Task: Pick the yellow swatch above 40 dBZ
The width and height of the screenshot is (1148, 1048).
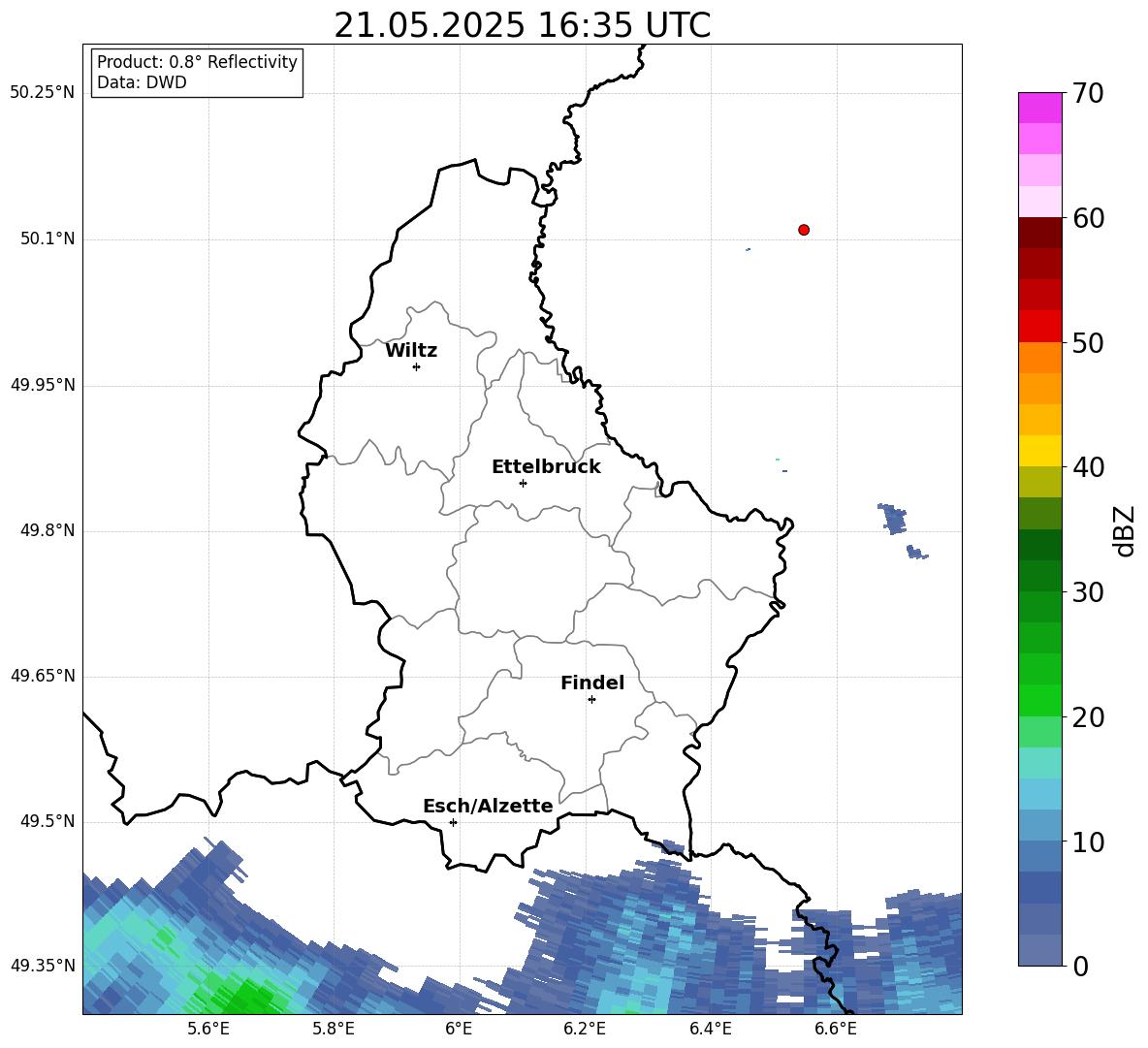Action: (x=1039, y=451)
